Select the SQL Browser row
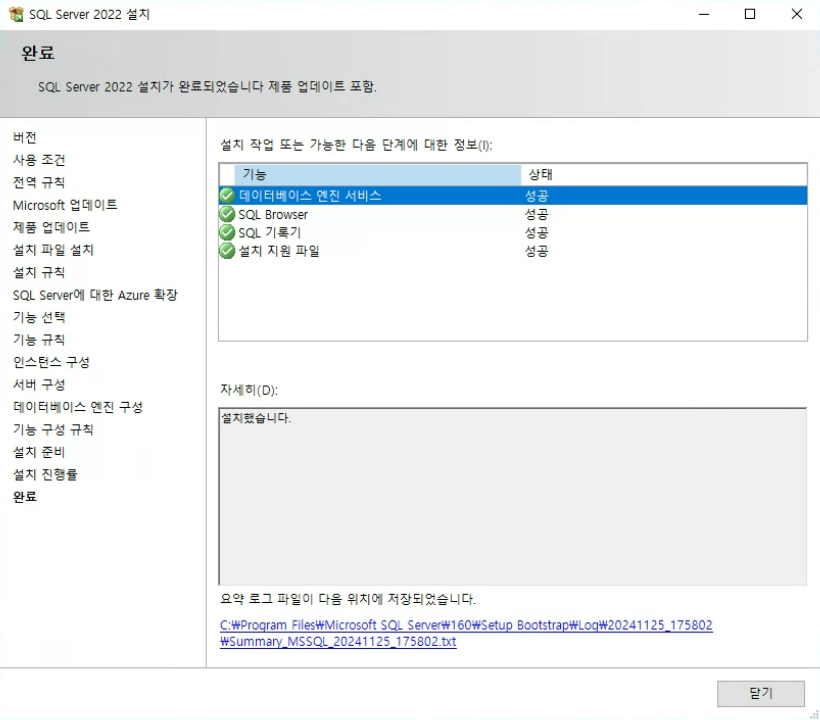 pyautogui.click(x=513, y=214)
